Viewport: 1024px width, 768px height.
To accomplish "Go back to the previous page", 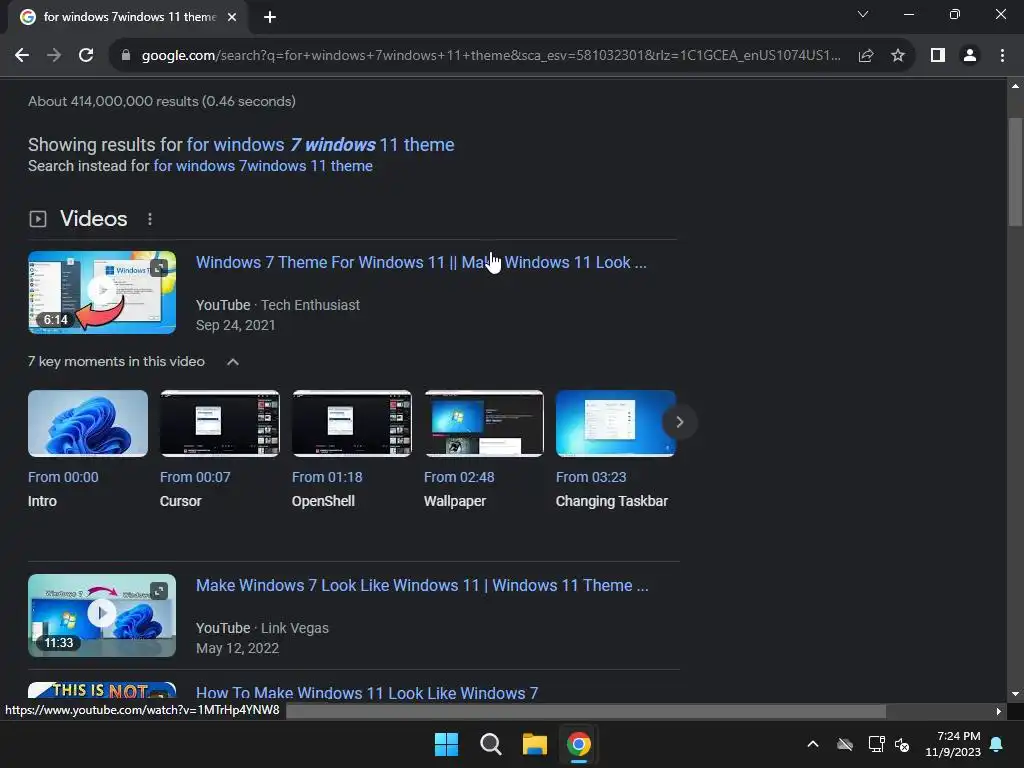I will click(22, 56).
